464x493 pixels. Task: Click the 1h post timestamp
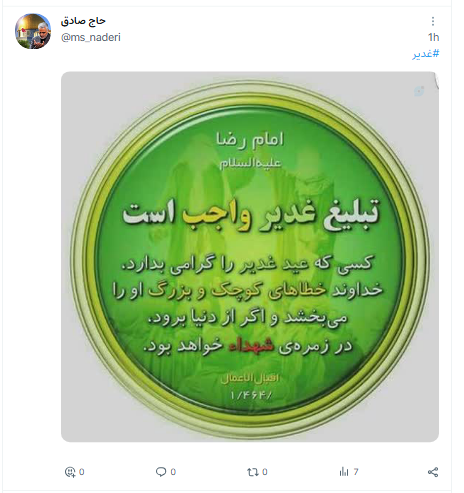(433, 37)
